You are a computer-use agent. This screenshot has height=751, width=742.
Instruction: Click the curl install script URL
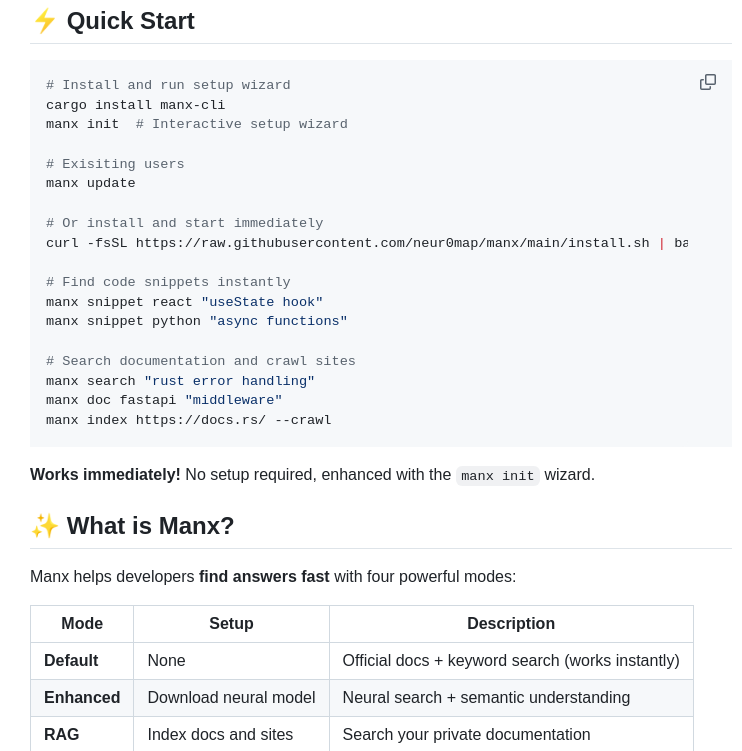coord(392,243)
